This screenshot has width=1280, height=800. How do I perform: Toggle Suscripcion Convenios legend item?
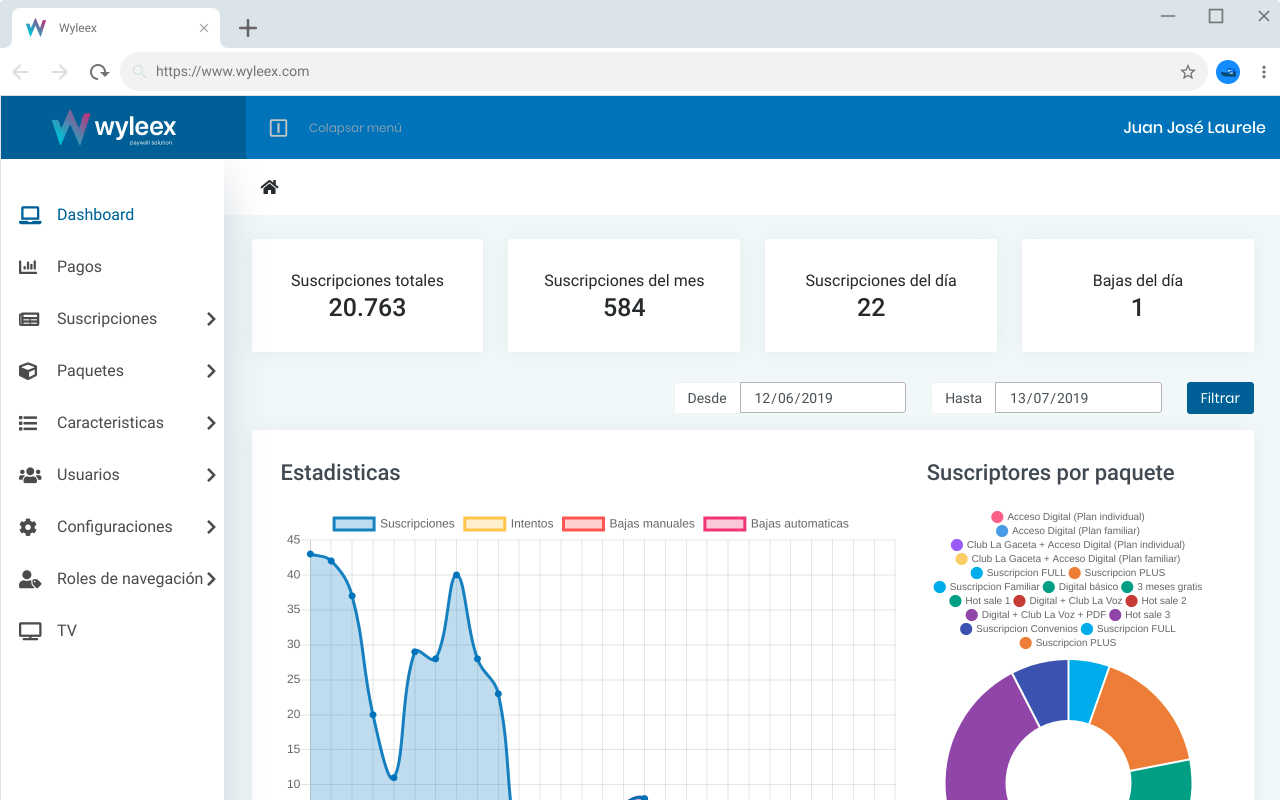[x=1019, y=629]
